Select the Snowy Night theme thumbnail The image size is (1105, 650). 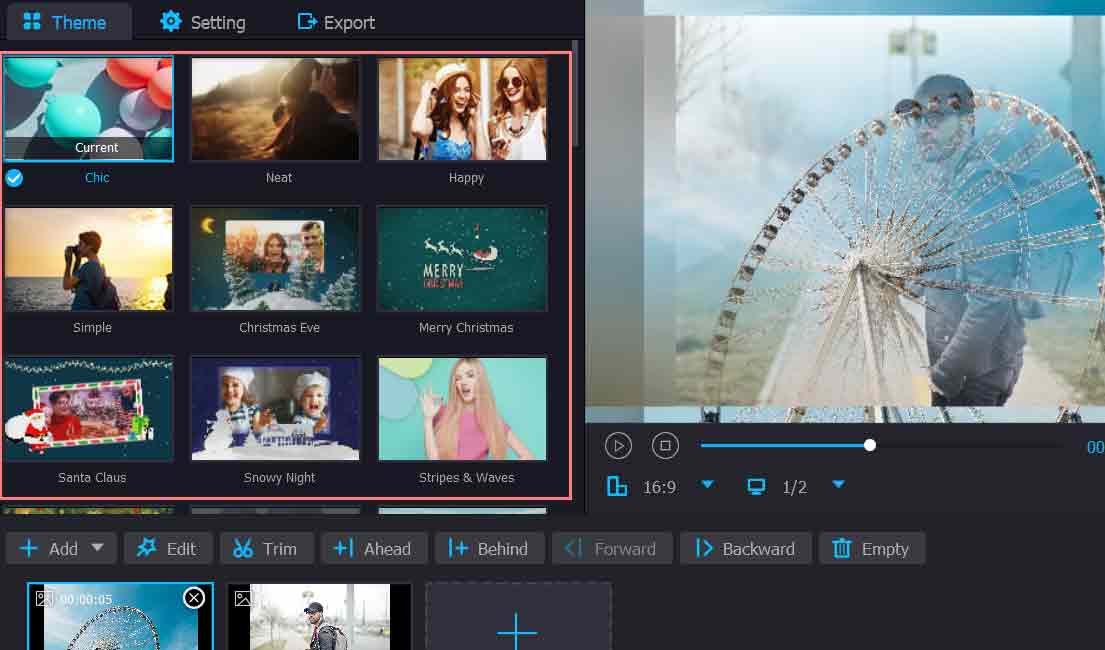pyautogui.click(x=275, y=409)
